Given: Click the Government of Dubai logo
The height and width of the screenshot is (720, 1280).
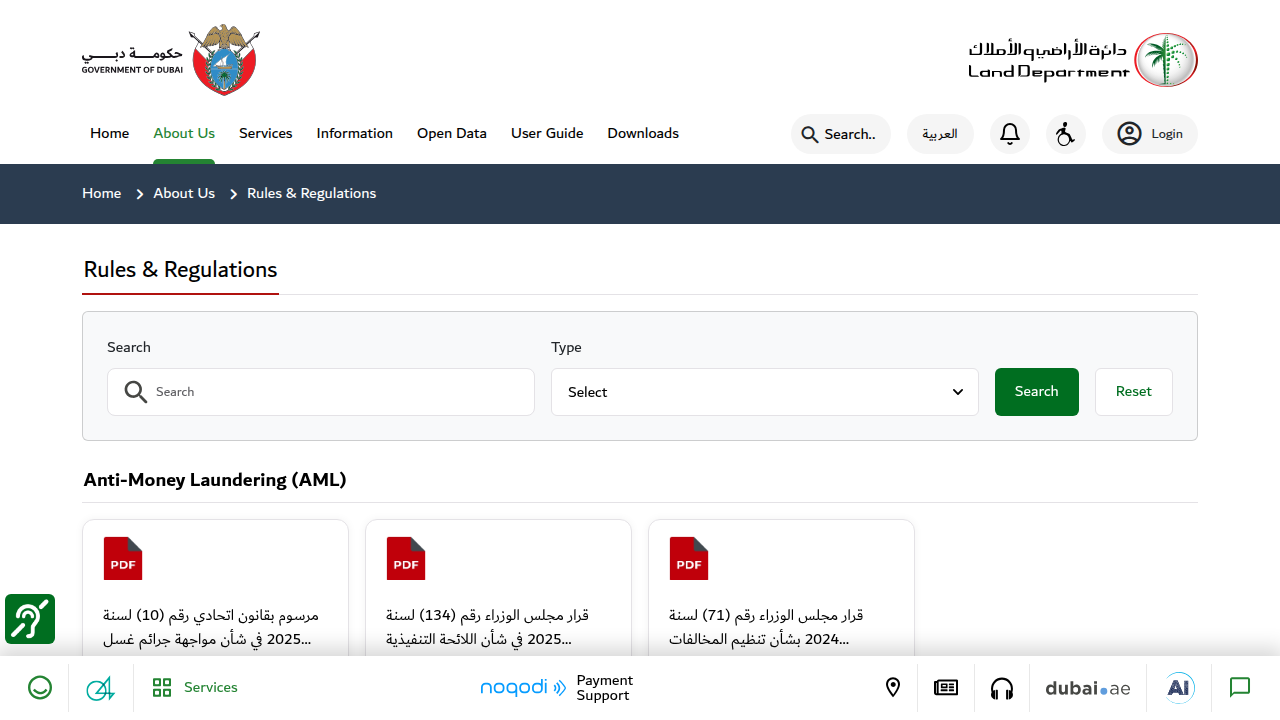Looking at the screenshot, I should pos(171,60).
